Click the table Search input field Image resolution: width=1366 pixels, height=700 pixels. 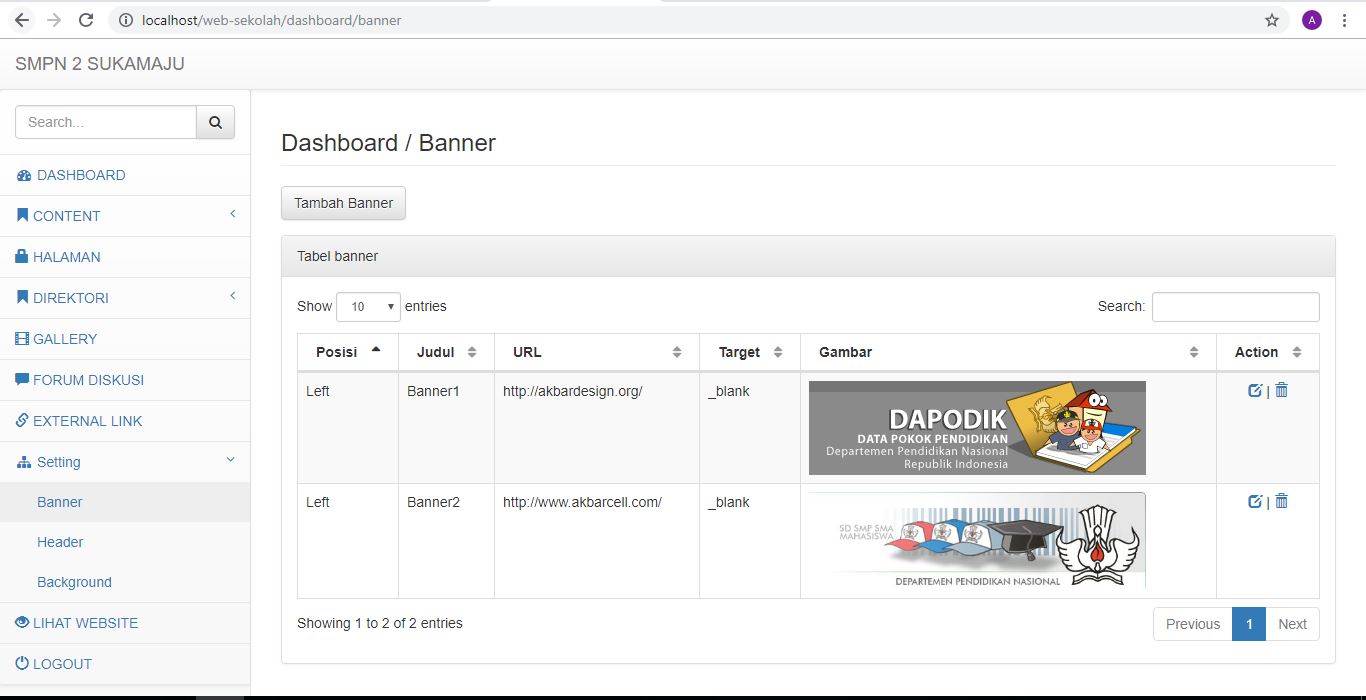pyautogui.click(x=1235, y=307)
